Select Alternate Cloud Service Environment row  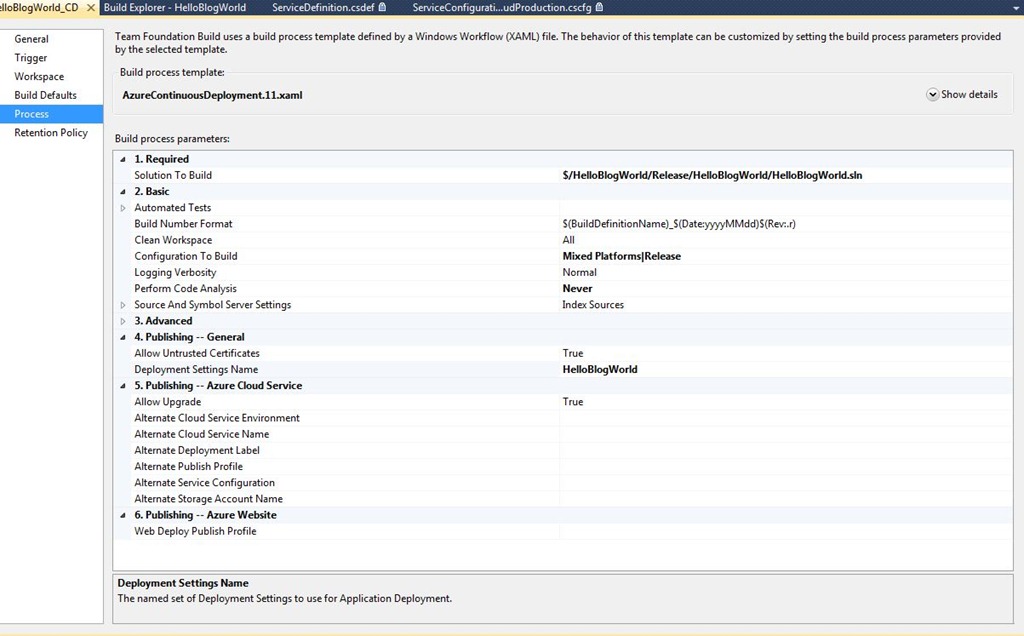(217, 418)
